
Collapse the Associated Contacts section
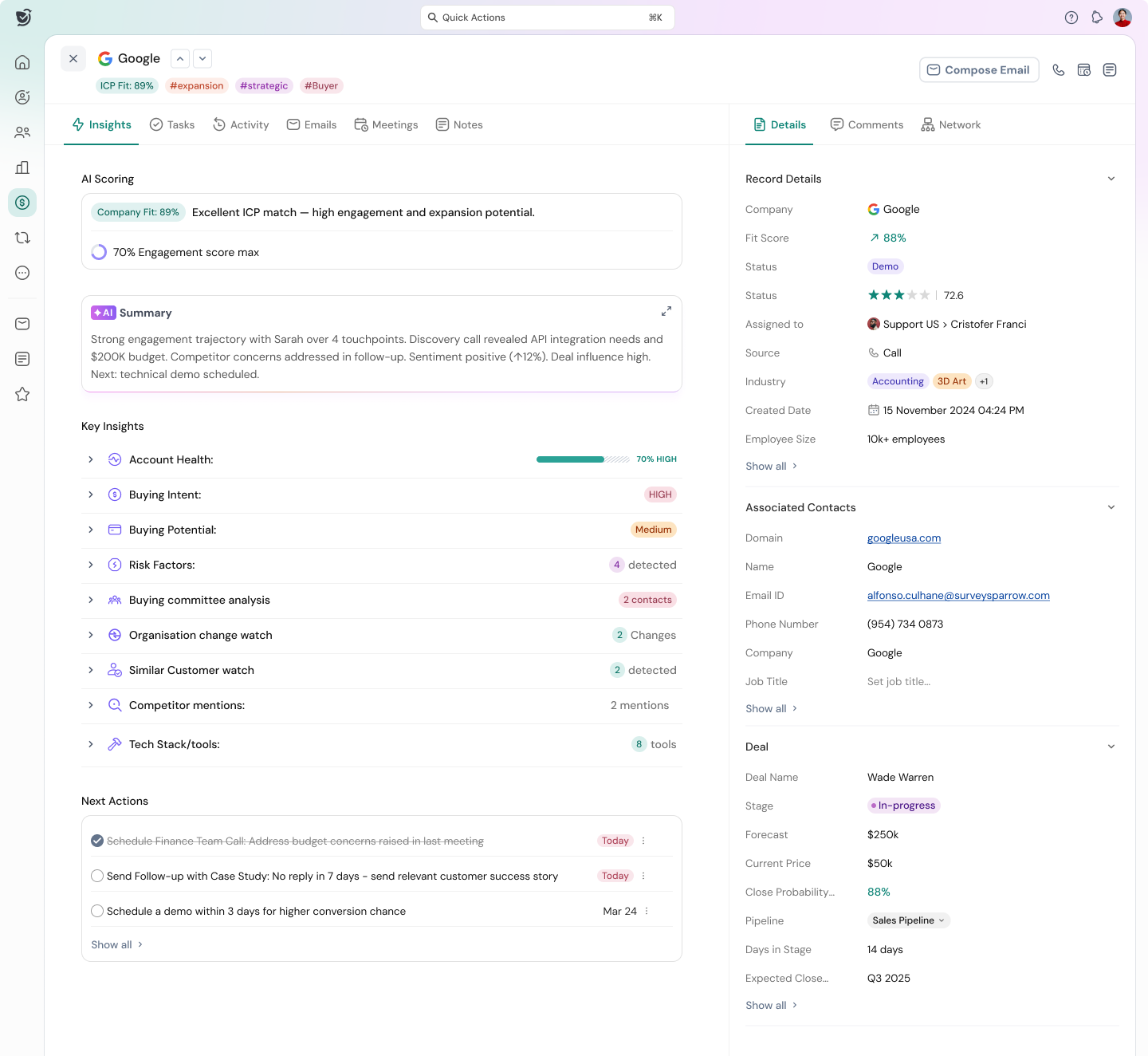(x=1111, y=507)
